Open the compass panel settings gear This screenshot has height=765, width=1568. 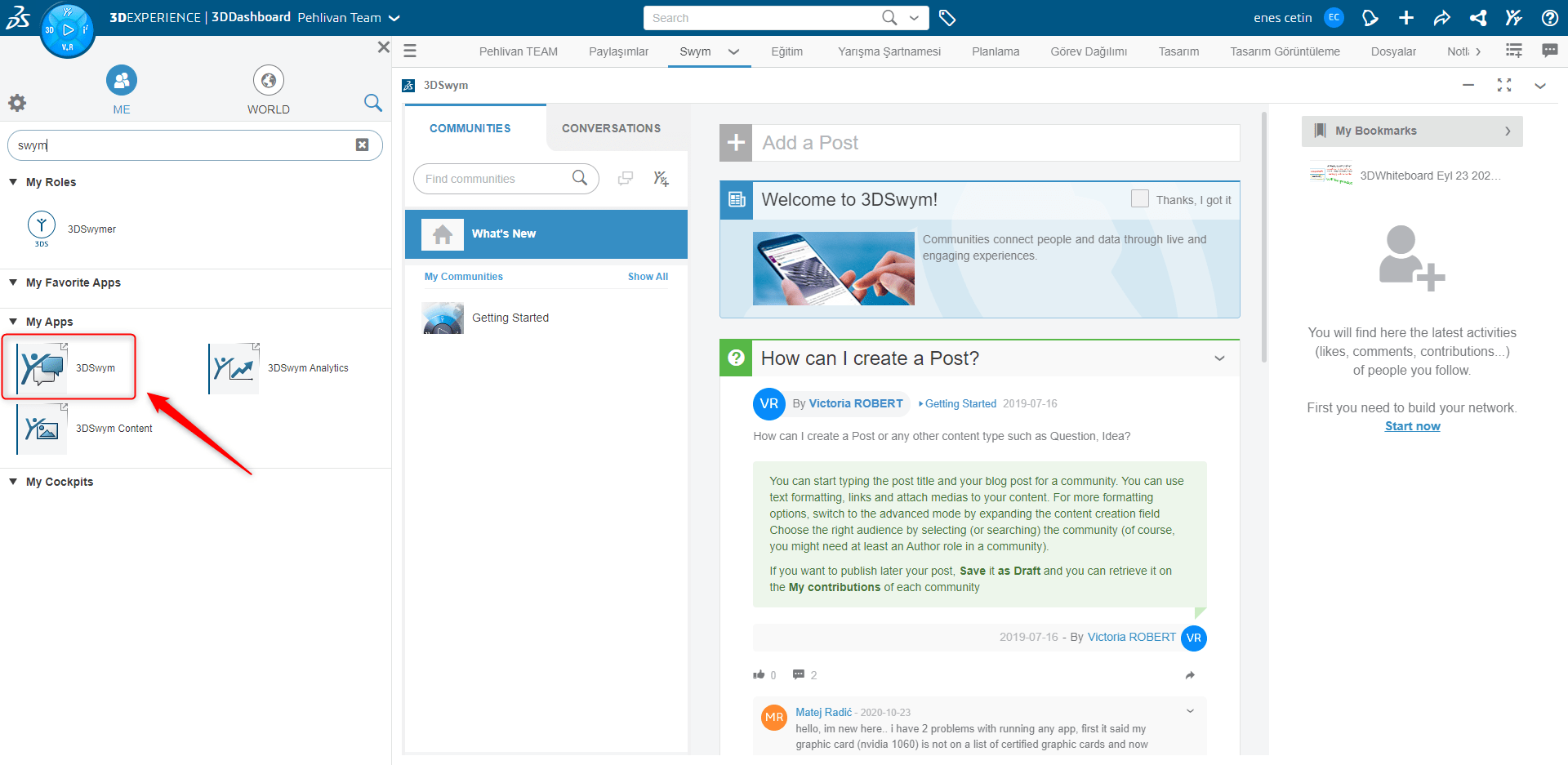click(x=17, y=103)
